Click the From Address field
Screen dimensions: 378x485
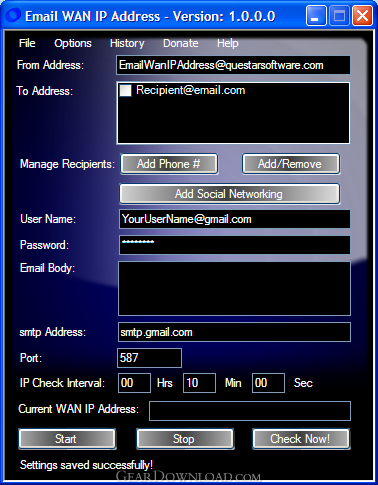[233, 65]
